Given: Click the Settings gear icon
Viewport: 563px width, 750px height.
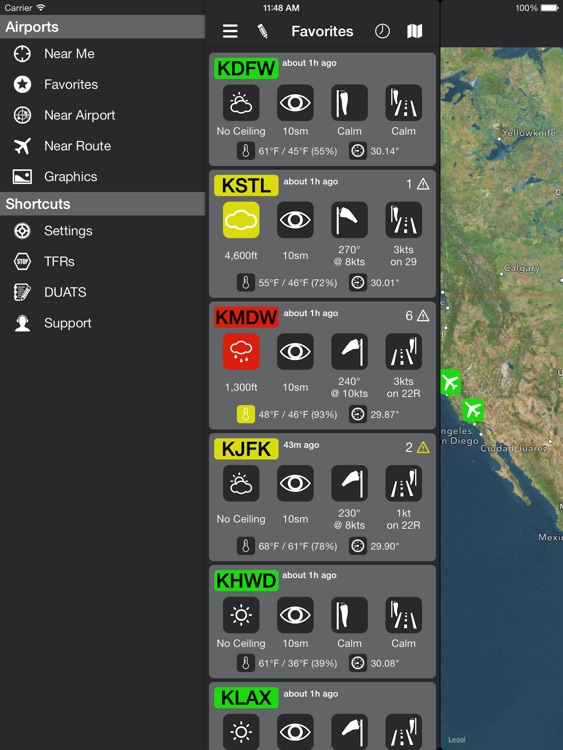Looking at the screenshot, I should tap(22, 231).
